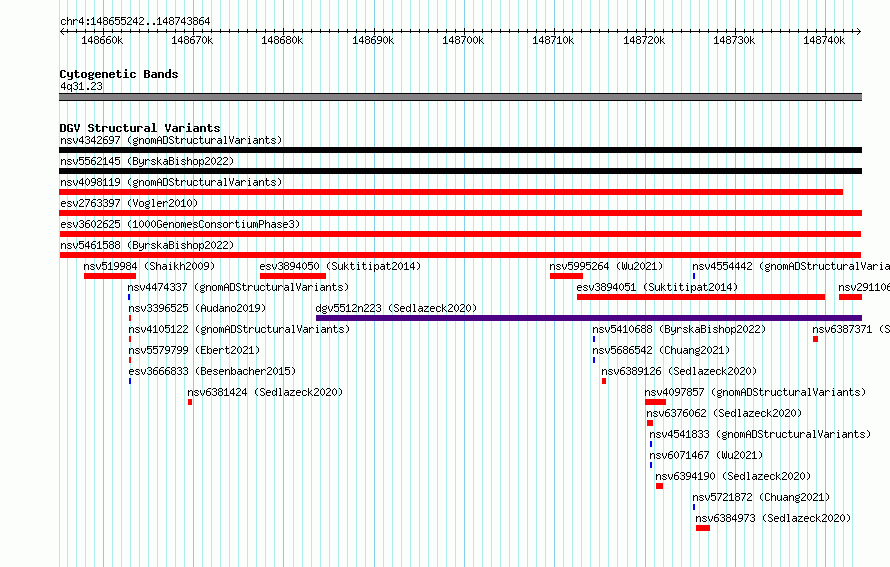Select the red nsv4098119 variant bar

451,192
